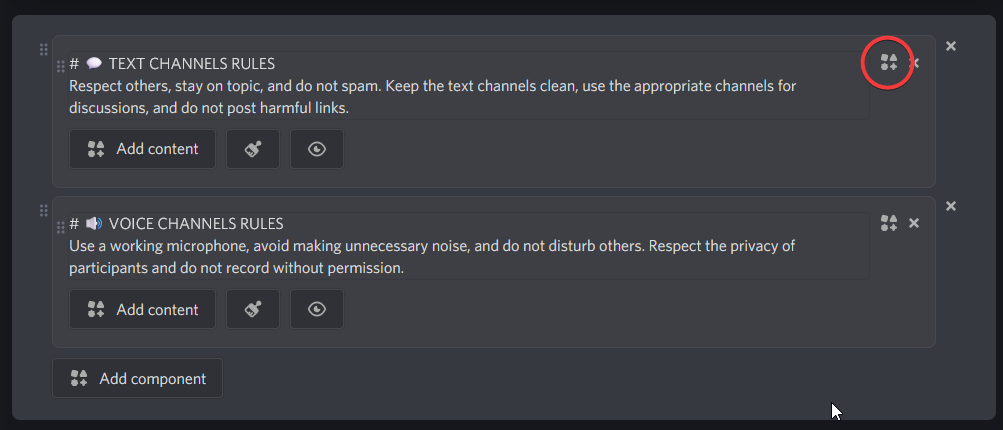Click the outer drag handle of second container
The width and height of the screenshot is (1003, 430).
[43, 210]
